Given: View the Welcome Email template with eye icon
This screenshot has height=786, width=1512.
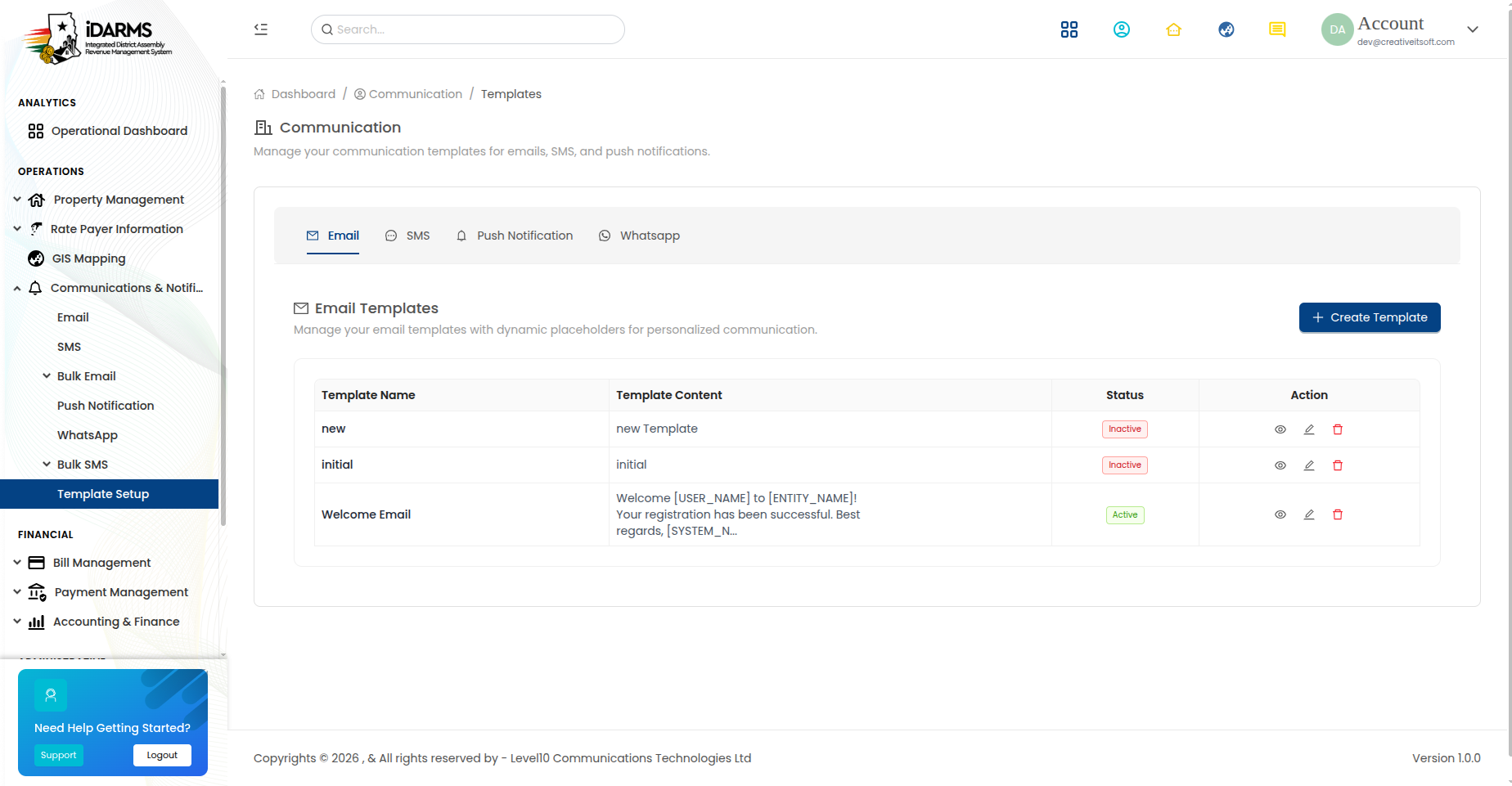Looking at the screenshot, I should coord(1280,514).
